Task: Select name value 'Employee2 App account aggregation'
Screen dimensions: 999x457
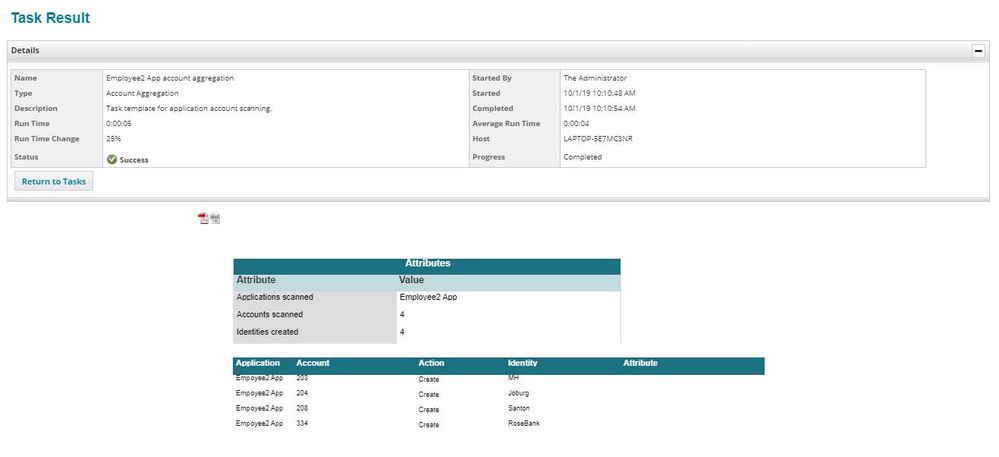Action: pos(170,78)
